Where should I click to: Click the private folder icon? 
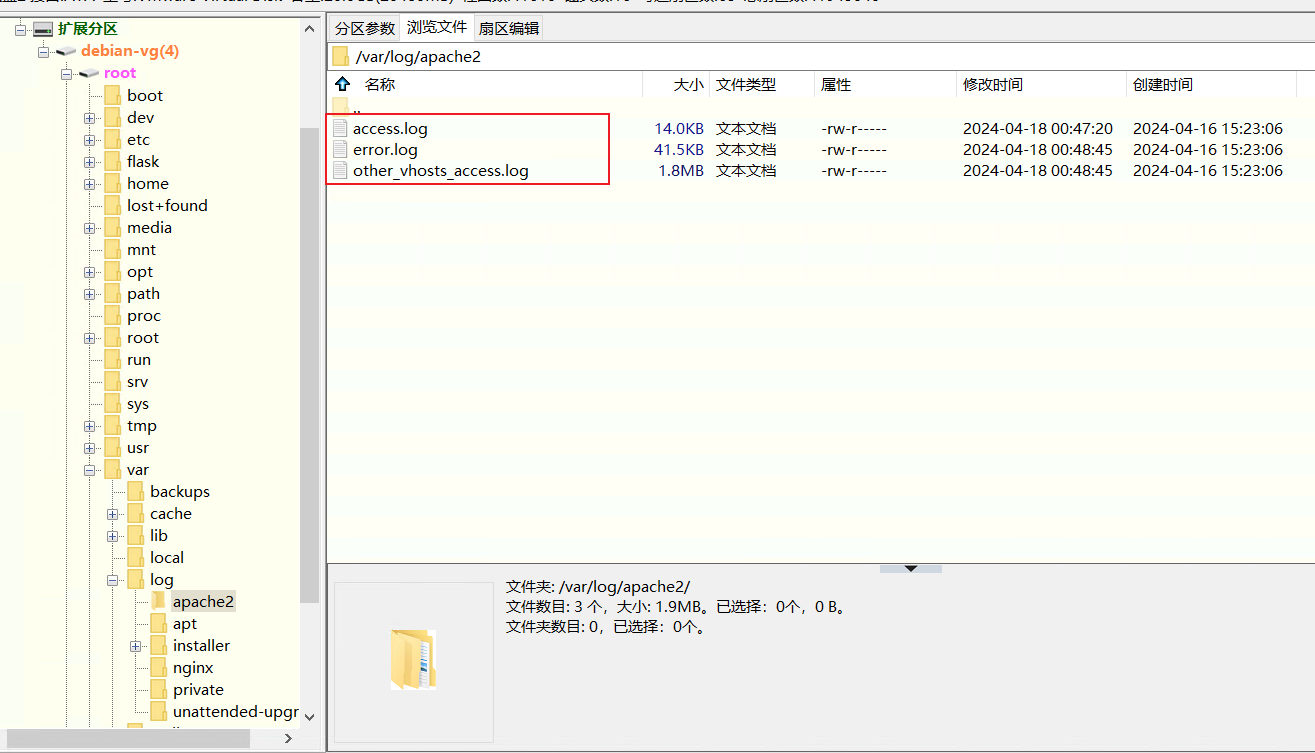point(158,689)
